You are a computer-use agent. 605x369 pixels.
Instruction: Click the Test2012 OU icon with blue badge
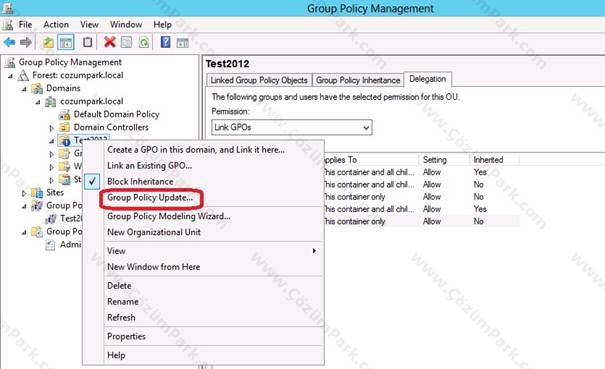pos(64,140)
